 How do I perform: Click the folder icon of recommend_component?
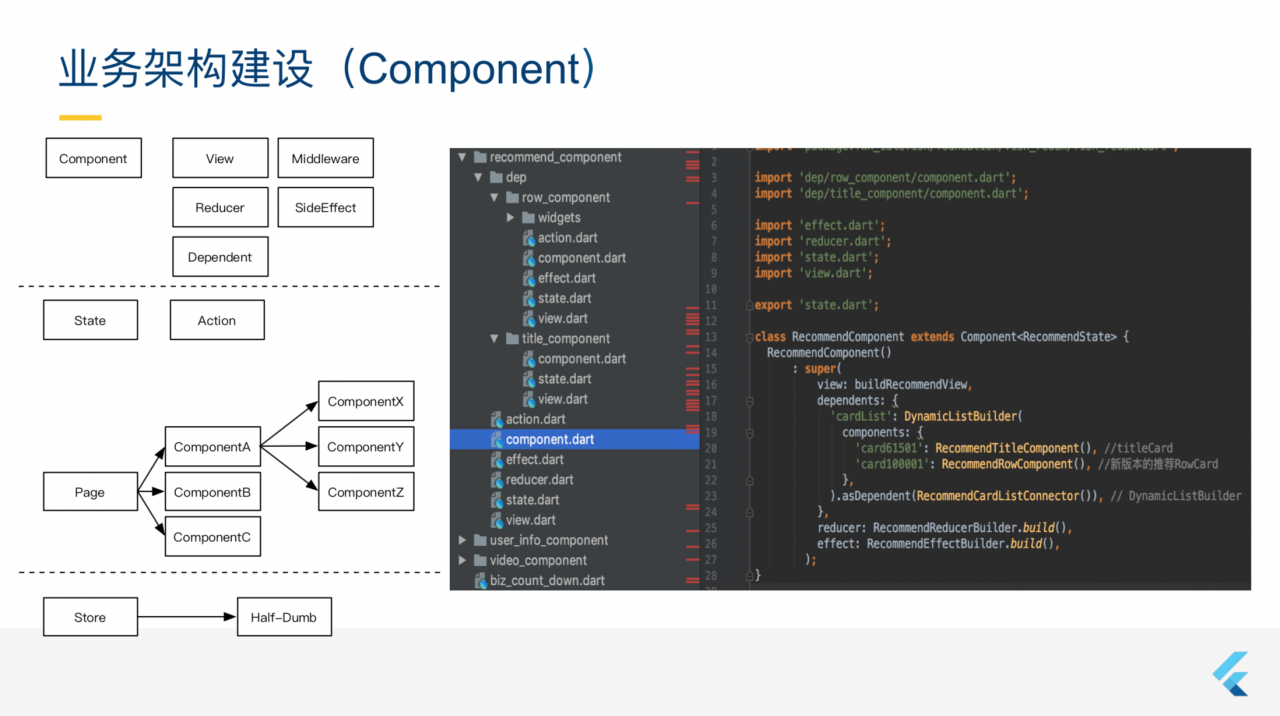click(480, 157)
